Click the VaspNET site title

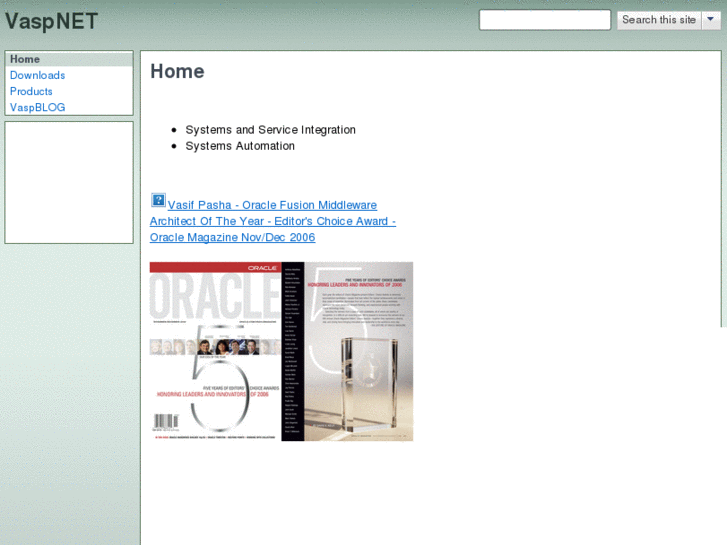(x=51, y=21)
